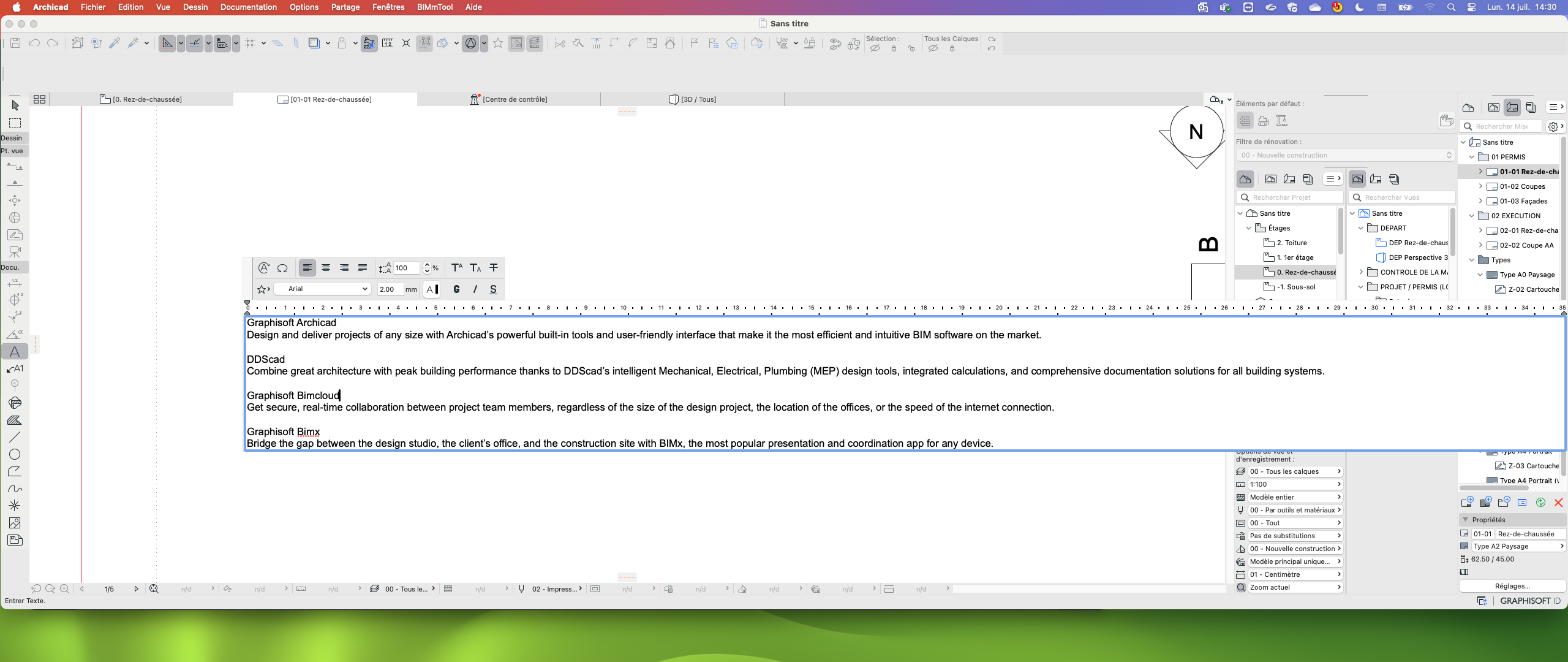Click the text pen color swatch
The width and height of the screenshot is (1568, 662).
point(432,289)
